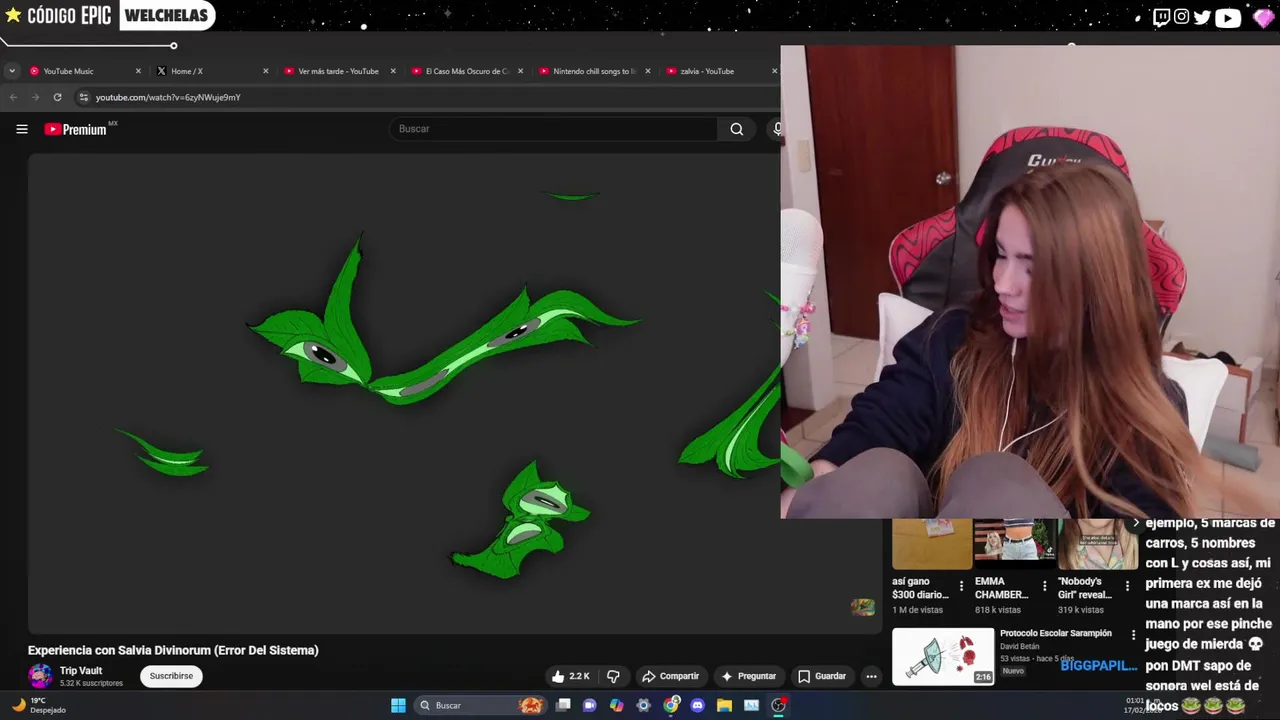Go forward in browser history
The width and height of the screenshot is (1280, 720).
pyautogui.click(x=35, y=97)
